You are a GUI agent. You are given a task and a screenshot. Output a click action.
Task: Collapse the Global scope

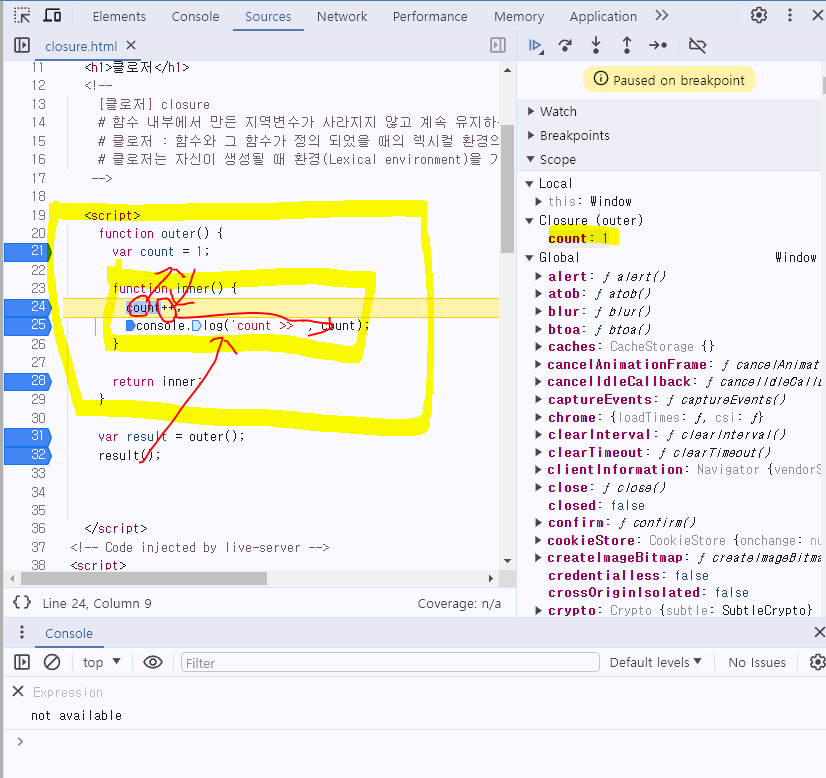pyautogui.click(x=529, y=258)
